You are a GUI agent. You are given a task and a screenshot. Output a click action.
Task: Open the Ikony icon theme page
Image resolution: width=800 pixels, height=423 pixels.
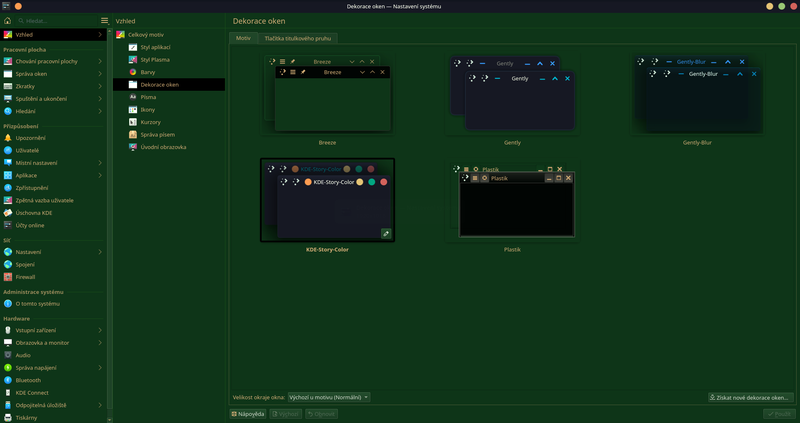148,109
